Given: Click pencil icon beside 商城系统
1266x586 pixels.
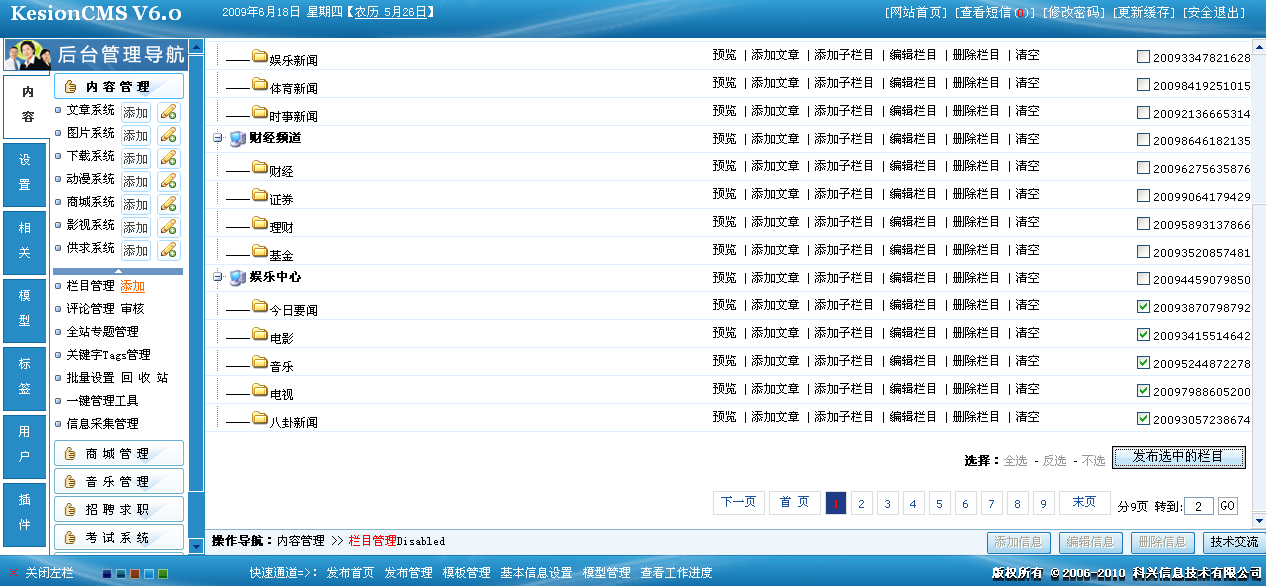Looking at the screenshot, I should tap(168, 204).
